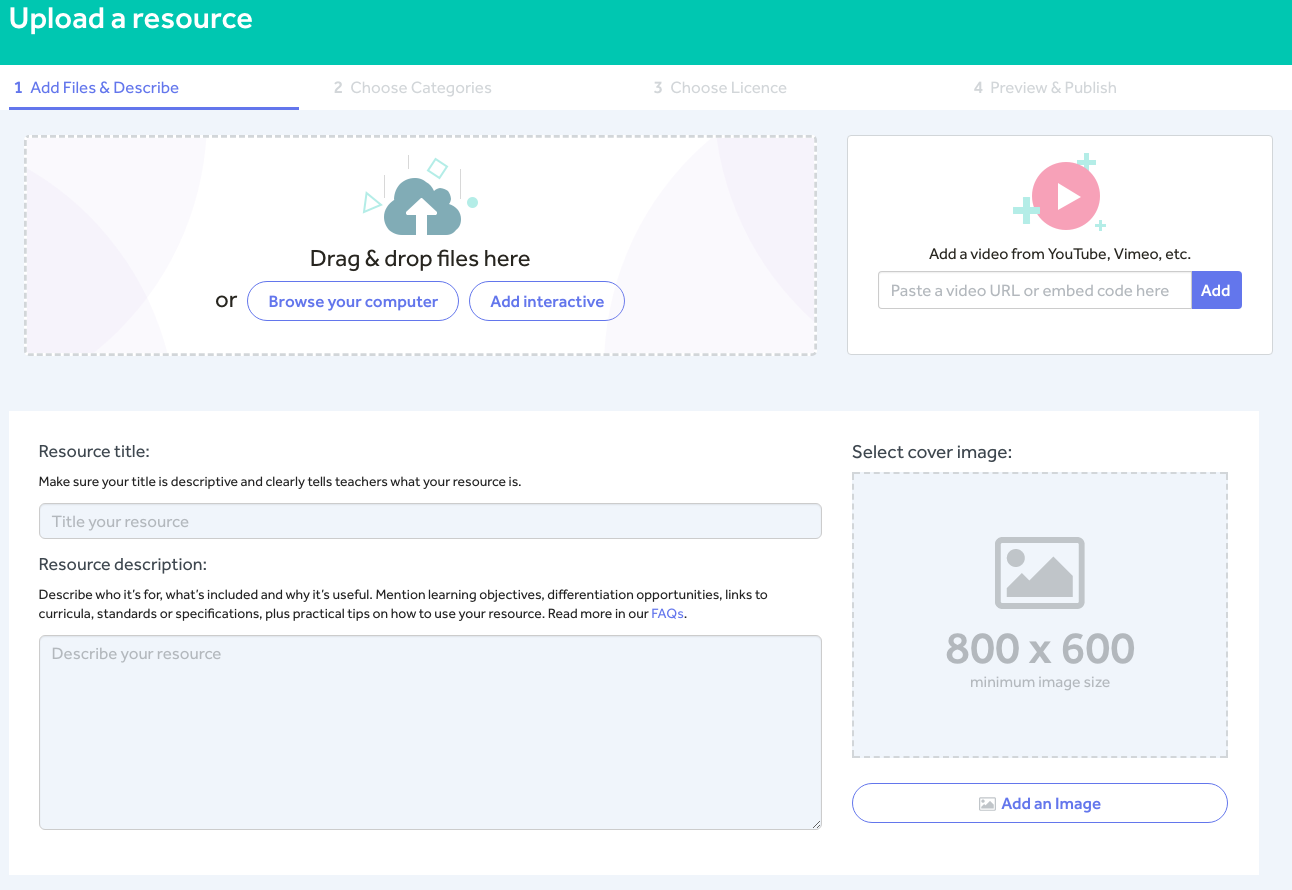Focus the video URL or embed code field
Viewport: 1292px width, 890px height.
[1034, 291]
